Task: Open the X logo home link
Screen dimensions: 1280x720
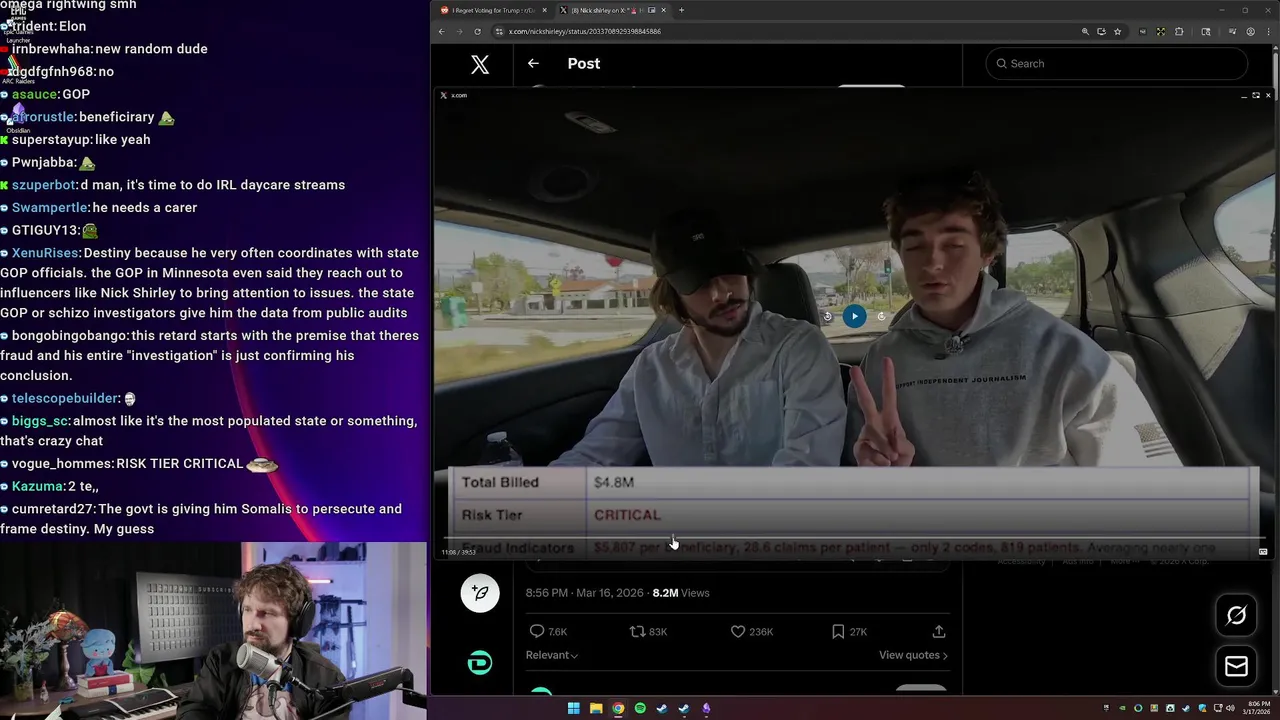Action: click(480, 64)
